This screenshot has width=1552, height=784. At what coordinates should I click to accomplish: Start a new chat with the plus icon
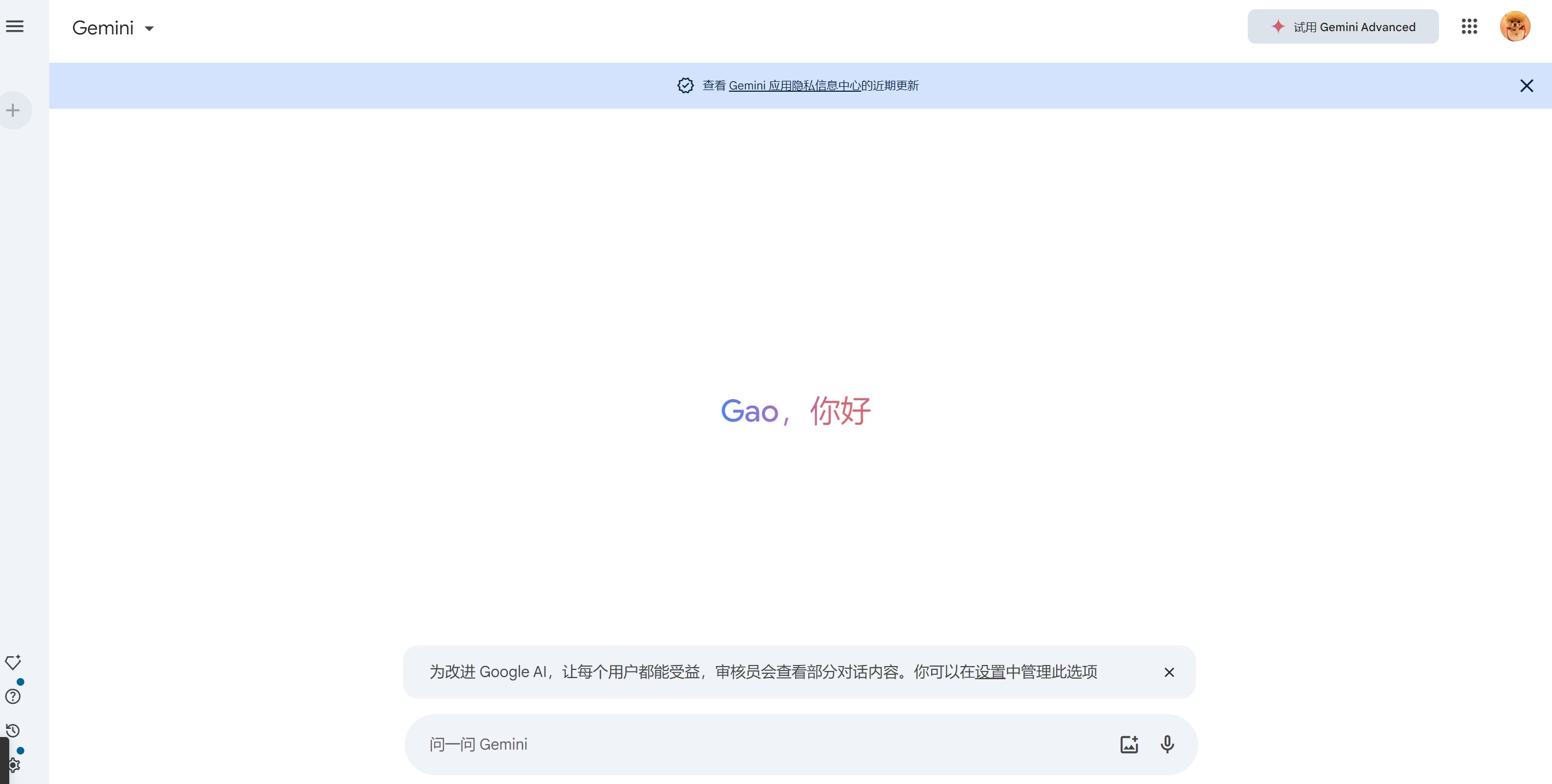pos(13,110)
